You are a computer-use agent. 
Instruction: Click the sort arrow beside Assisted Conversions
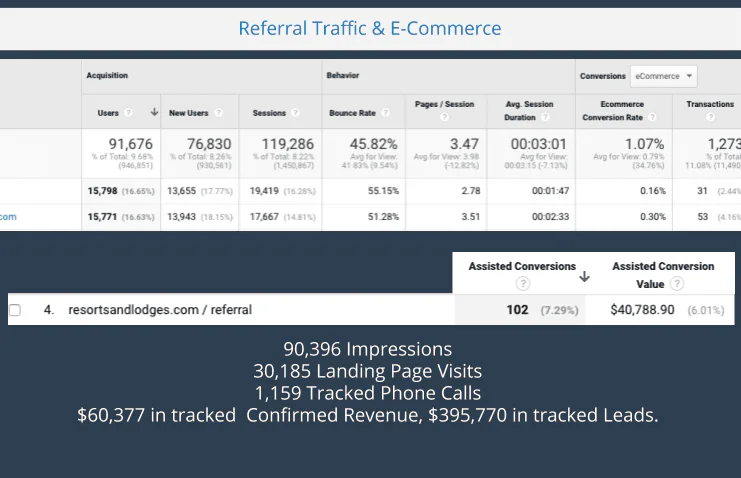tap(584, 277)
